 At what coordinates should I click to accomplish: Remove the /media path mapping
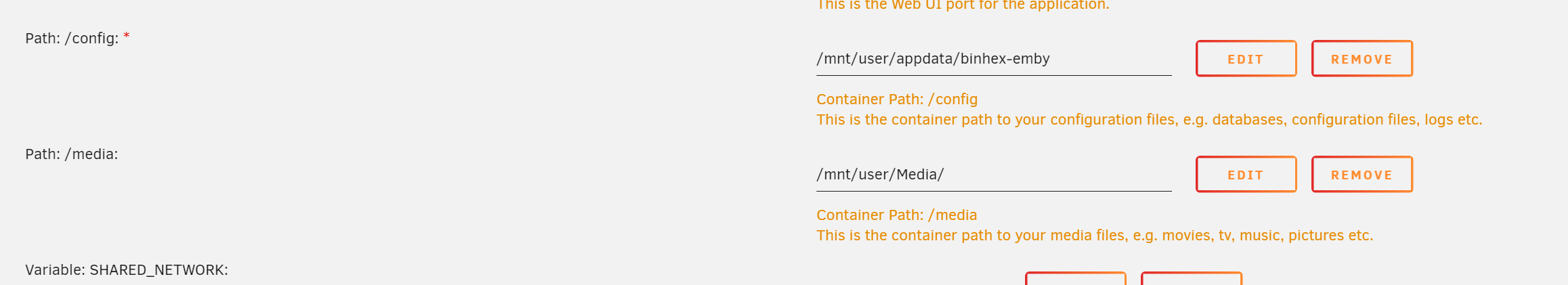tap(1362, 175)
